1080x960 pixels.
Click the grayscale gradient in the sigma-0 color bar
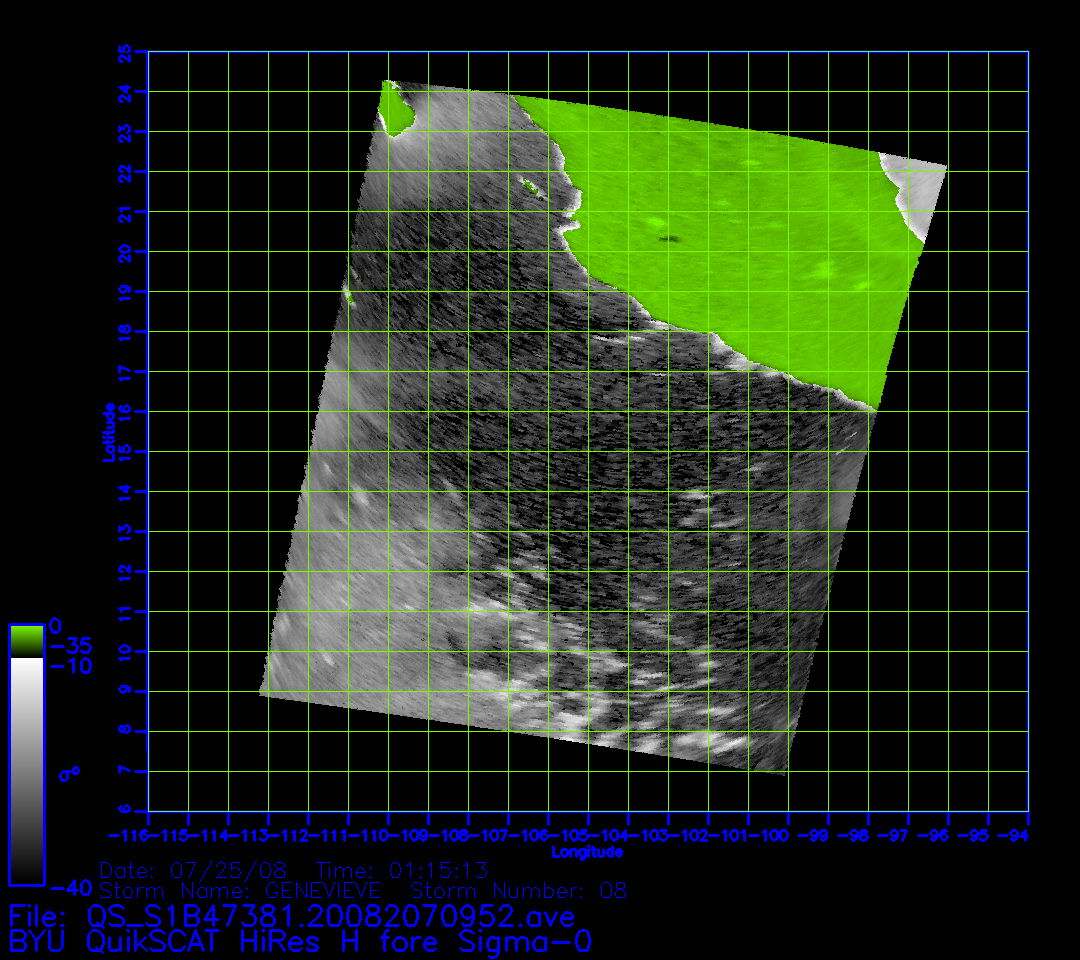[x=26, y=770]
